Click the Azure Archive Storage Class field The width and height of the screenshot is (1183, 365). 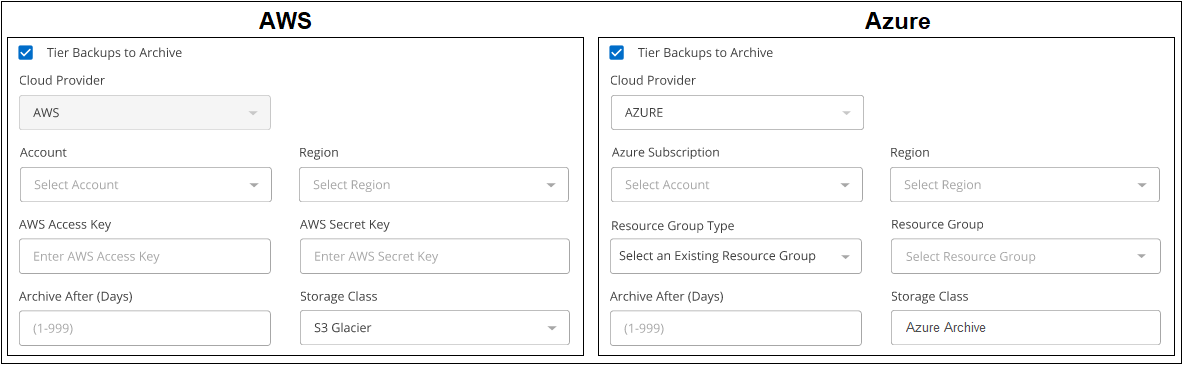1025,328
